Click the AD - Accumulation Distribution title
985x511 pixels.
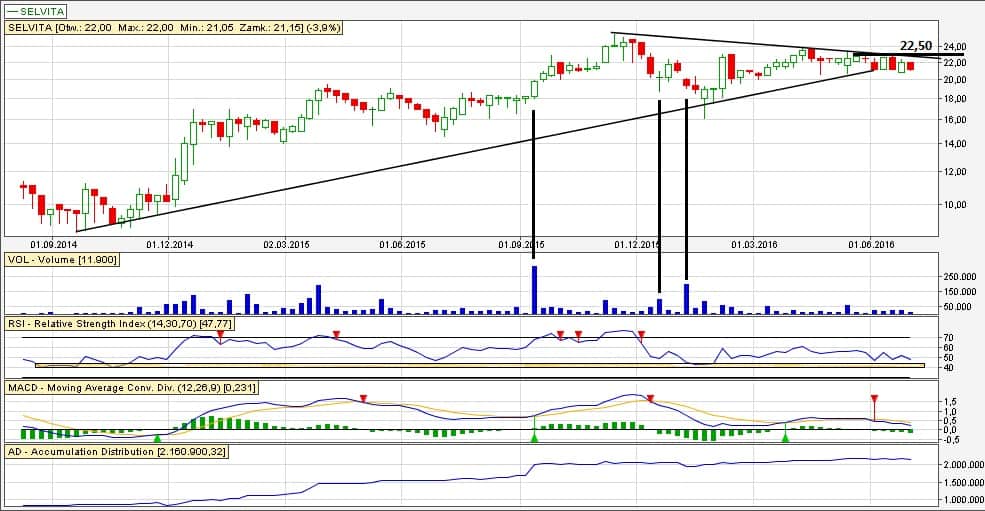click(118, 453)
